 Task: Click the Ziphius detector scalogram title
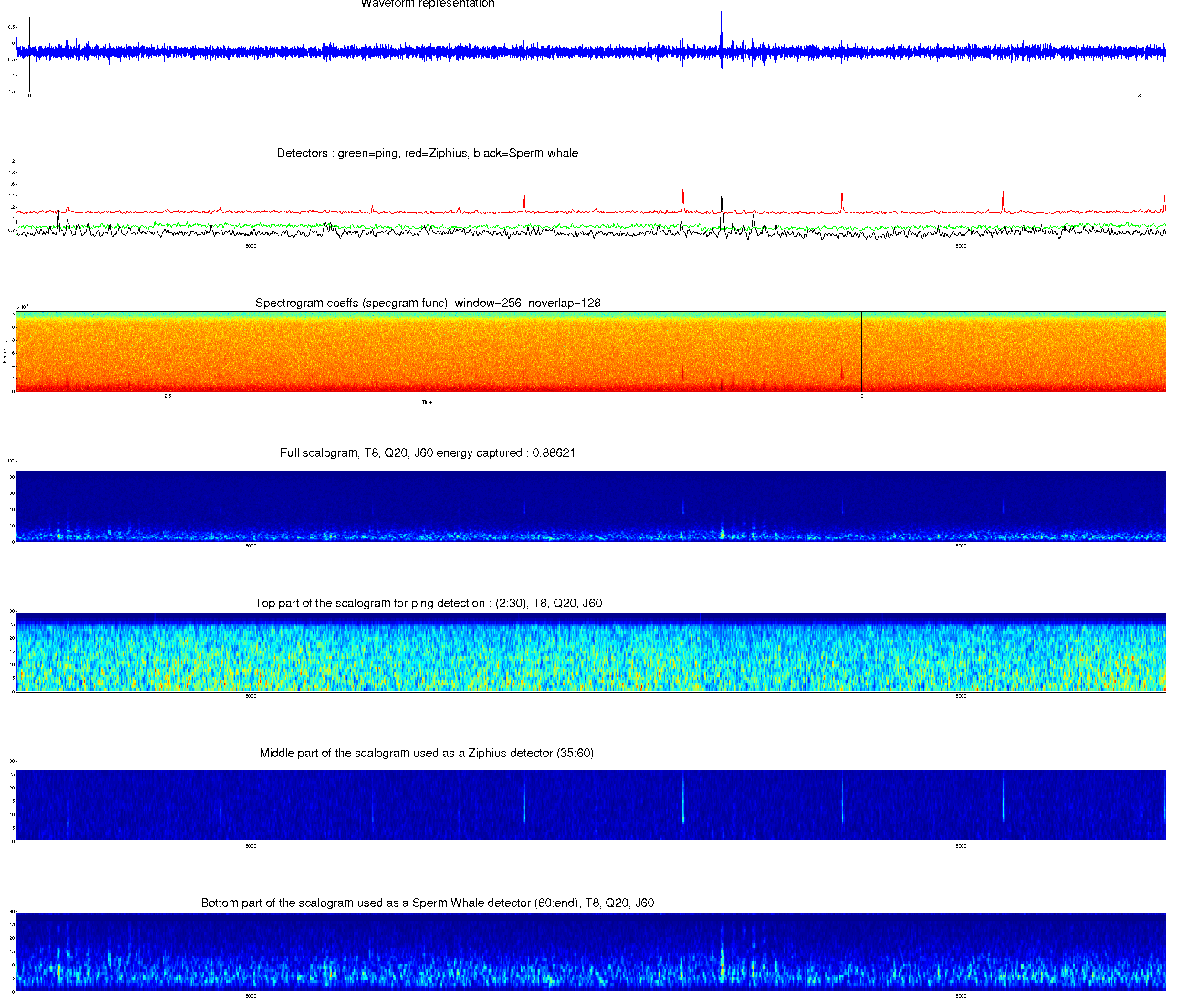tap(427, 753)
